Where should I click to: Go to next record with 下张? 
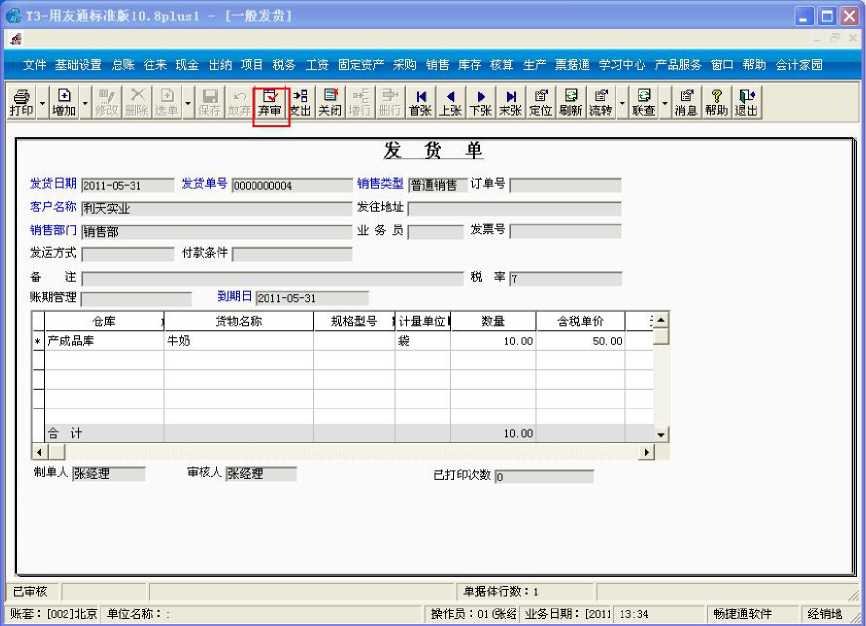[480, 103]
